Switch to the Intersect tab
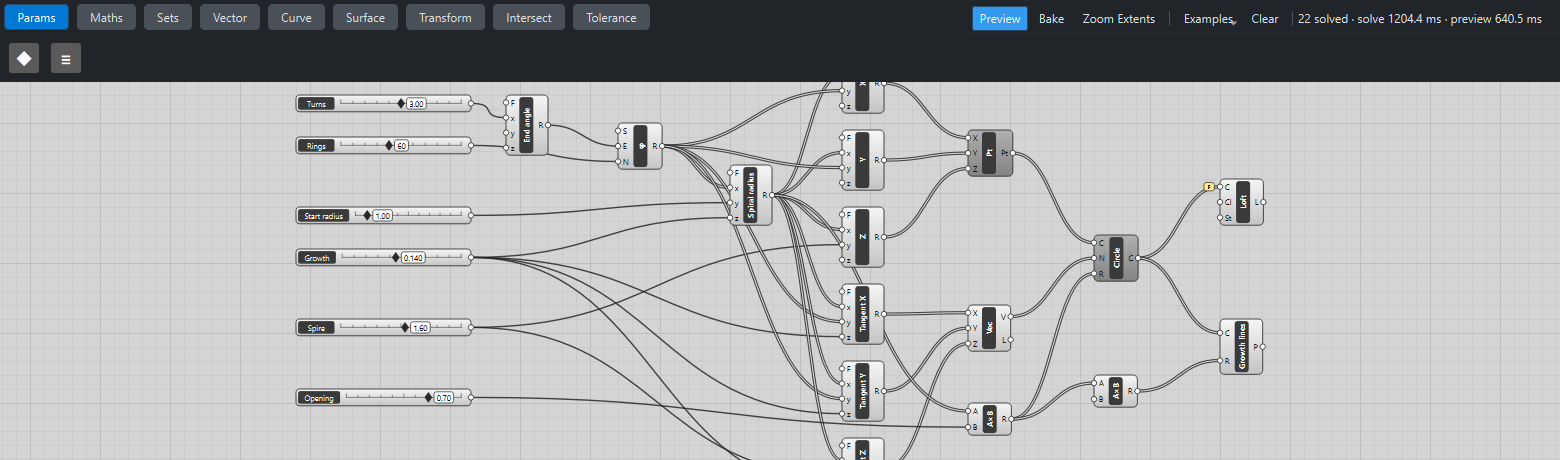The image size is (1560, 460). (529, 17)
